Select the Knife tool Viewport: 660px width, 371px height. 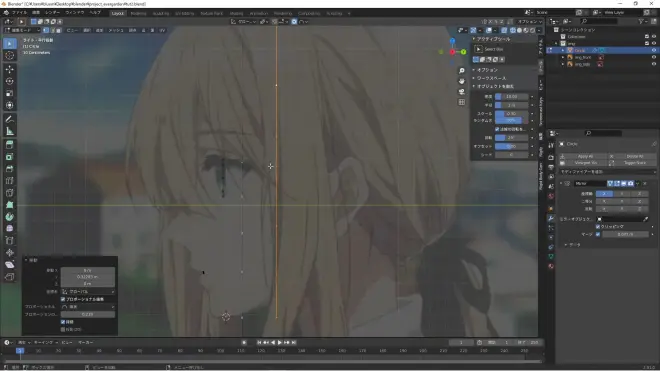coord(10,193)
